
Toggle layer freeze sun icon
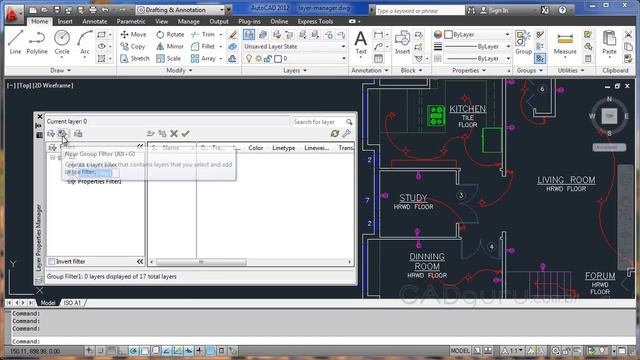point(258,59)
